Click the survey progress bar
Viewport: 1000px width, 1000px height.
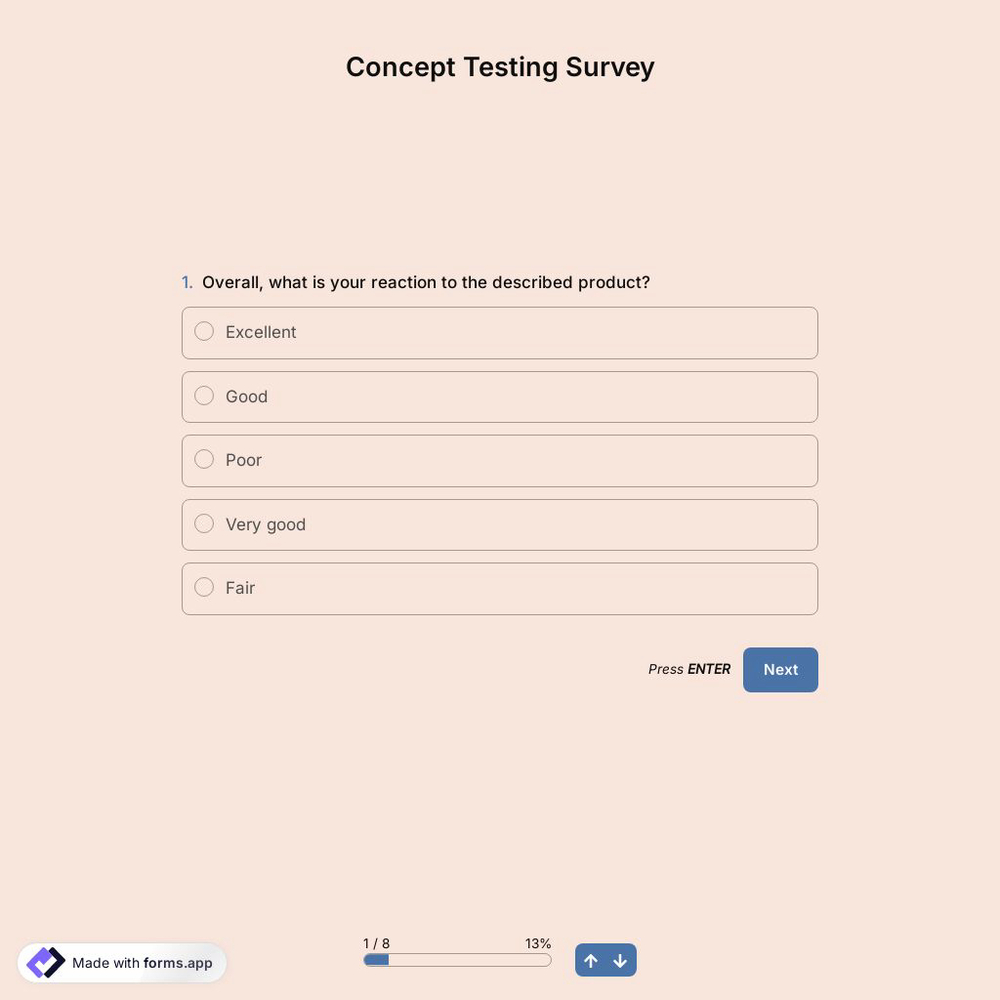[456, 959]
